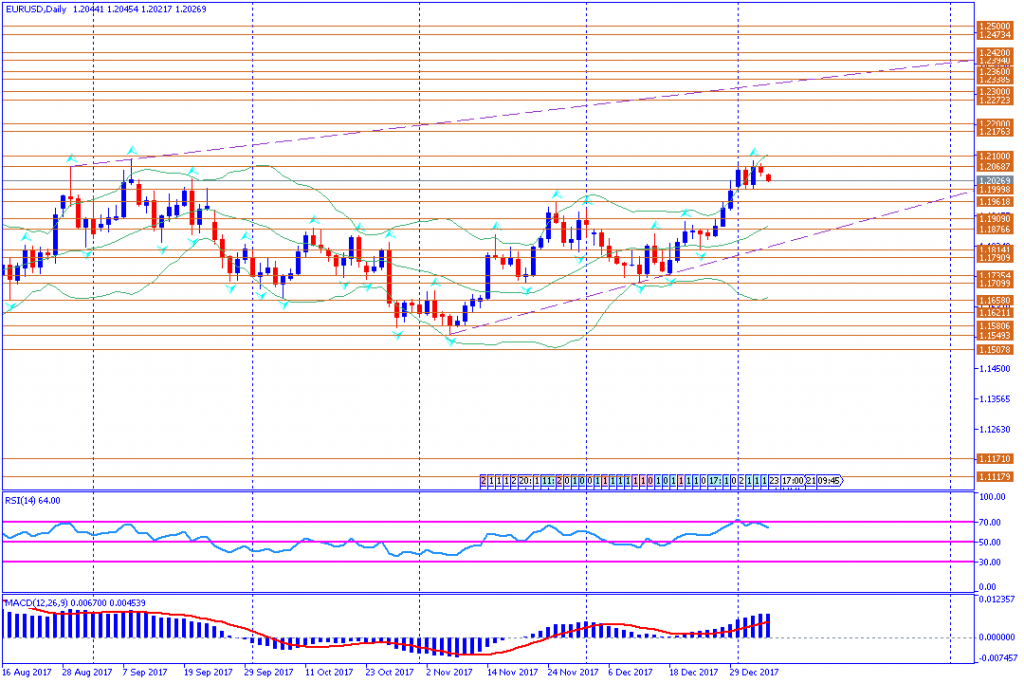Click the 29 Dec 2017 date label
The width and height of the screenshot is (1024, 683).
click(754, 673)
